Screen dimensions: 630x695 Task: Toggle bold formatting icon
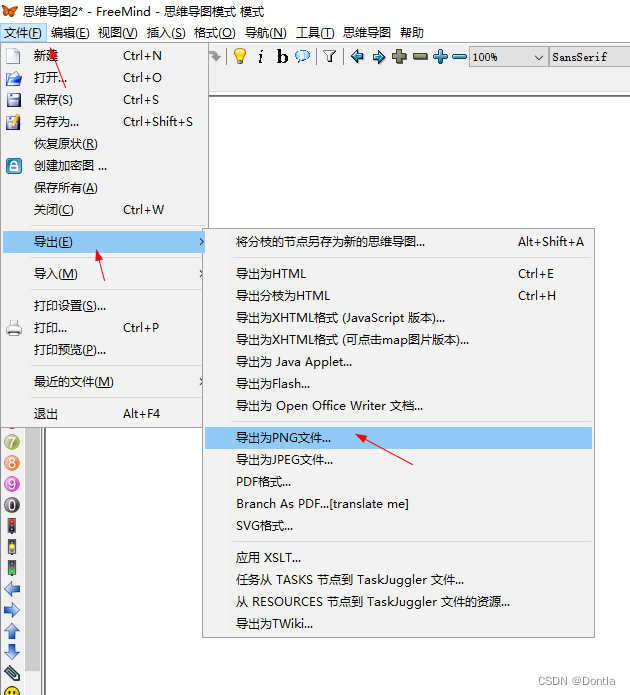point(282,57)
